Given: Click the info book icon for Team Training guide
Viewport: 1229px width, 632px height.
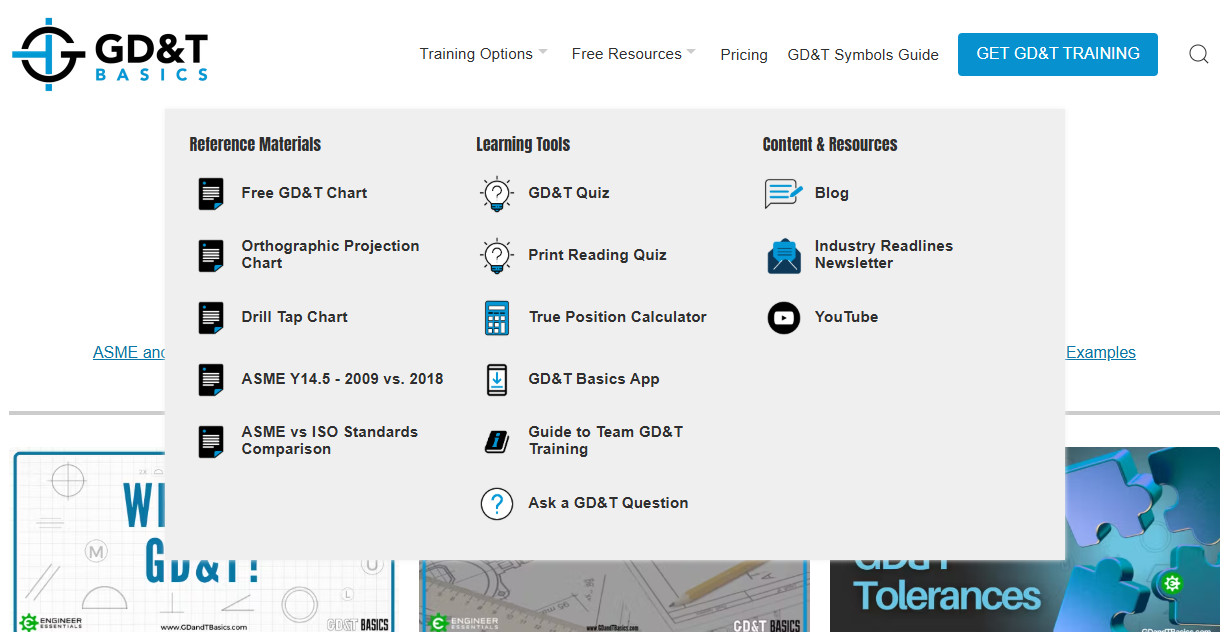Looking at the screenshot, I should tap(497, 441).
